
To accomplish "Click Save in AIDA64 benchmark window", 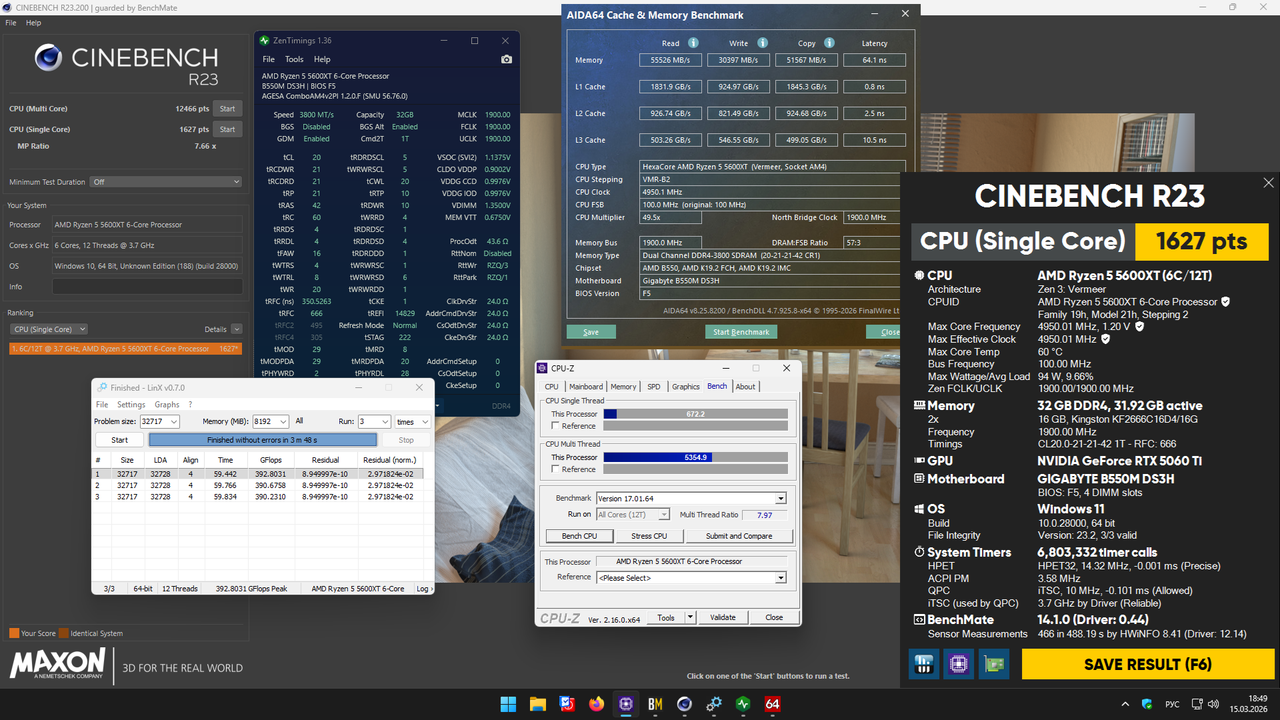I will [591, 332].
